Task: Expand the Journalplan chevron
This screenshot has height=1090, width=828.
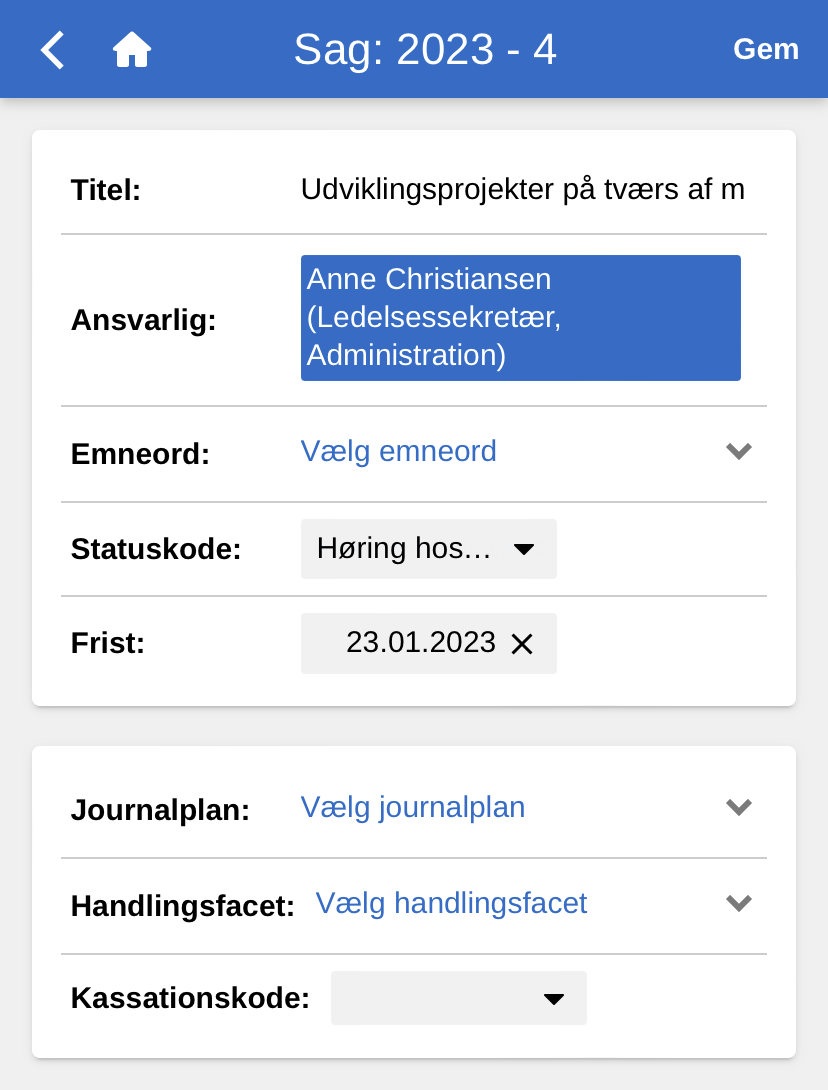Action: click(x=738, y=808)
